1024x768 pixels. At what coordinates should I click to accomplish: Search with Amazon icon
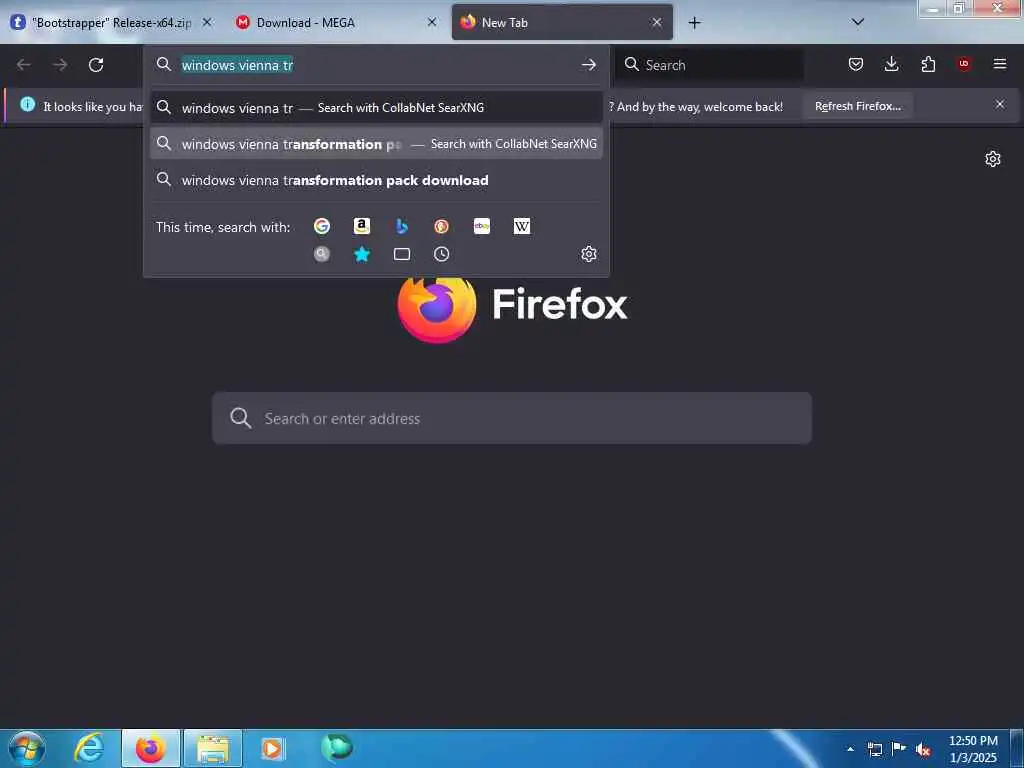362,226
